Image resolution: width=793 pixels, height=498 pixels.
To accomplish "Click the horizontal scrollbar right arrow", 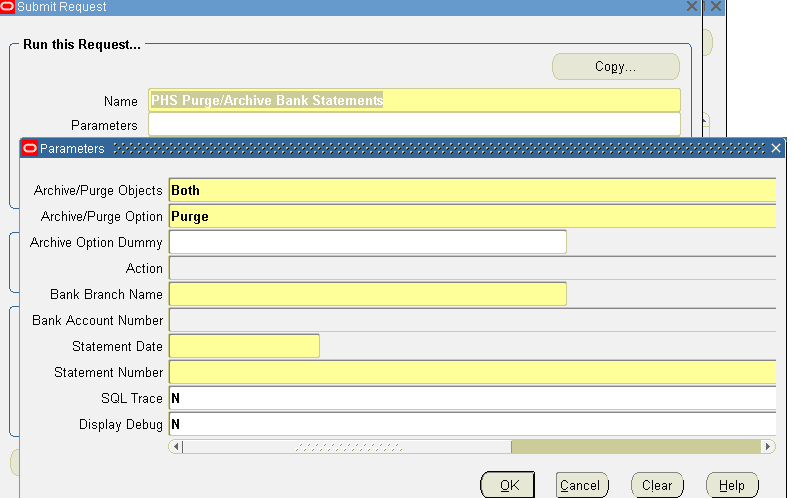I will pos(768,446).
